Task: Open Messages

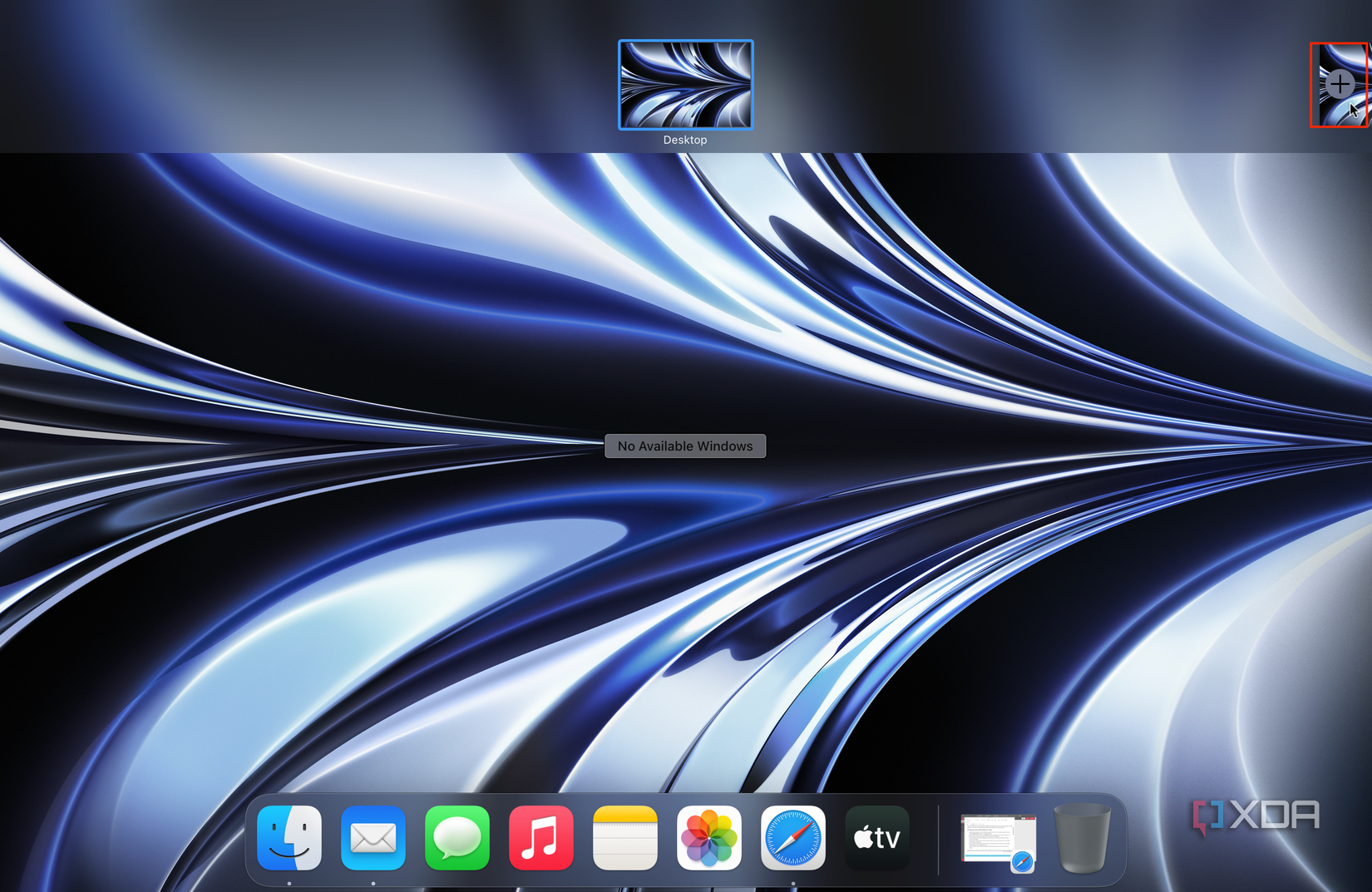Action: click(457, 838)
